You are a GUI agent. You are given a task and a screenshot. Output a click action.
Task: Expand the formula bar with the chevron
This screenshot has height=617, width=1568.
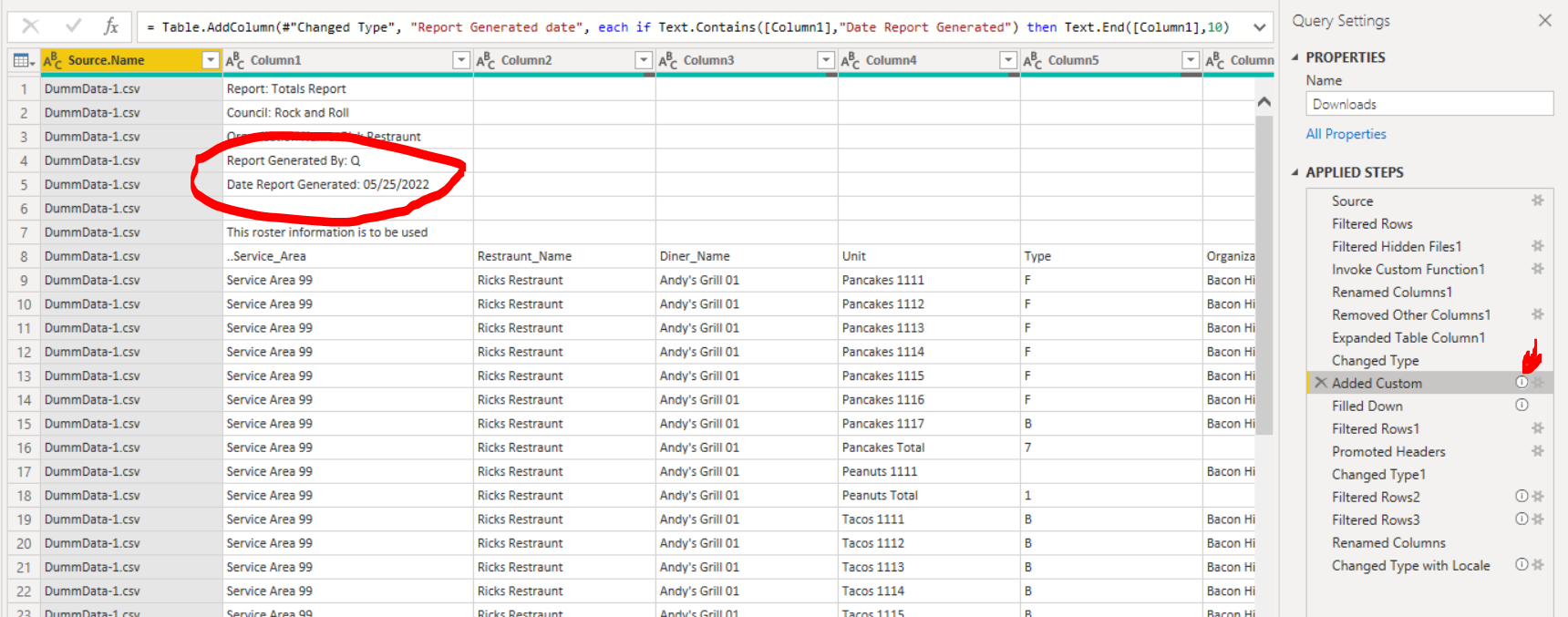[x=1259, y=27]
